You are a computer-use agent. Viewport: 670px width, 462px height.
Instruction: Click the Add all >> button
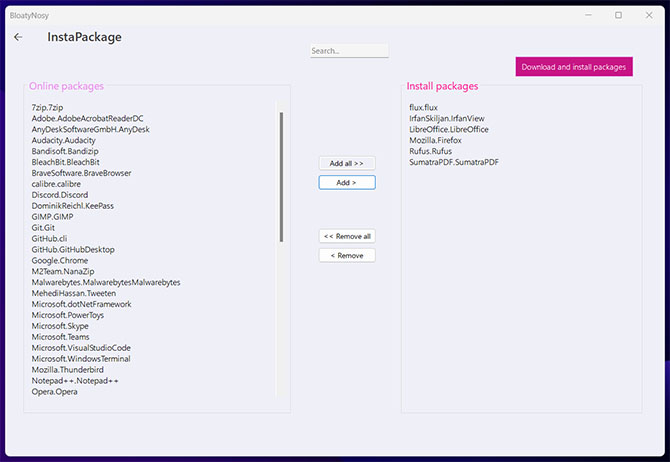tap(347, 163)
